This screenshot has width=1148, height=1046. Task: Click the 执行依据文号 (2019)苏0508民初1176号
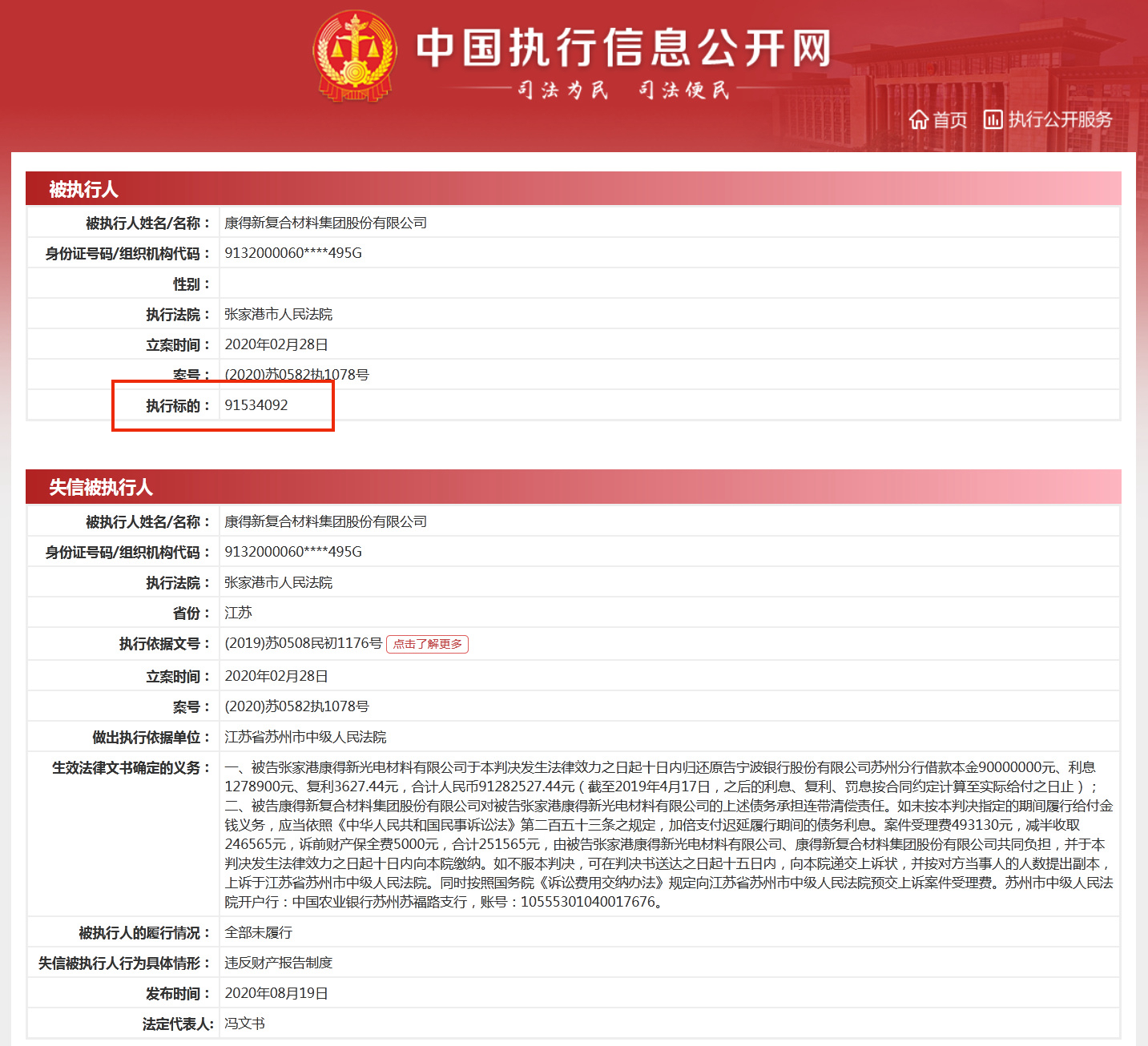coord(304,643)
